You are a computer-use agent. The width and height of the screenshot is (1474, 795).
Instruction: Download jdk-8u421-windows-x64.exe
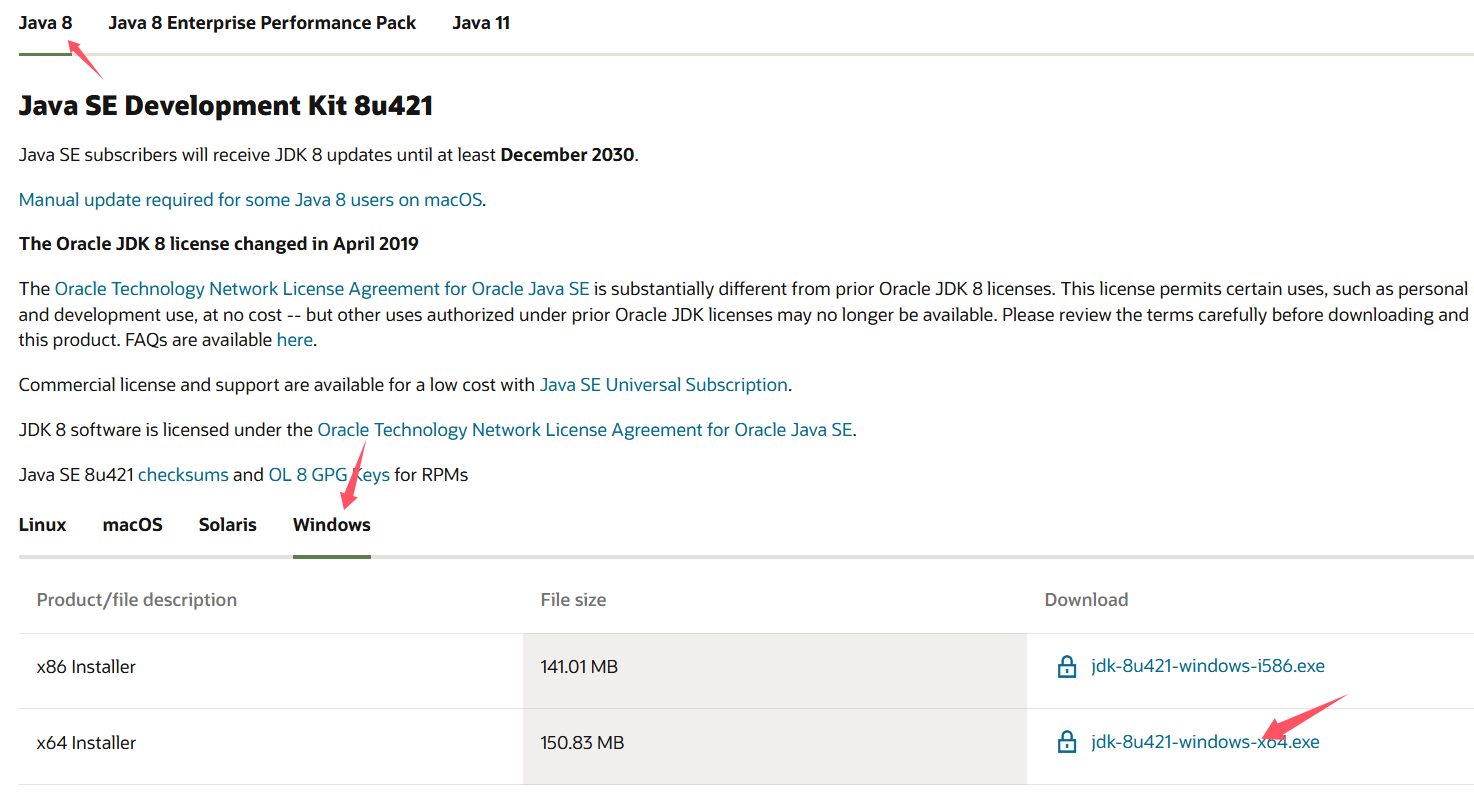(1205, 742)
